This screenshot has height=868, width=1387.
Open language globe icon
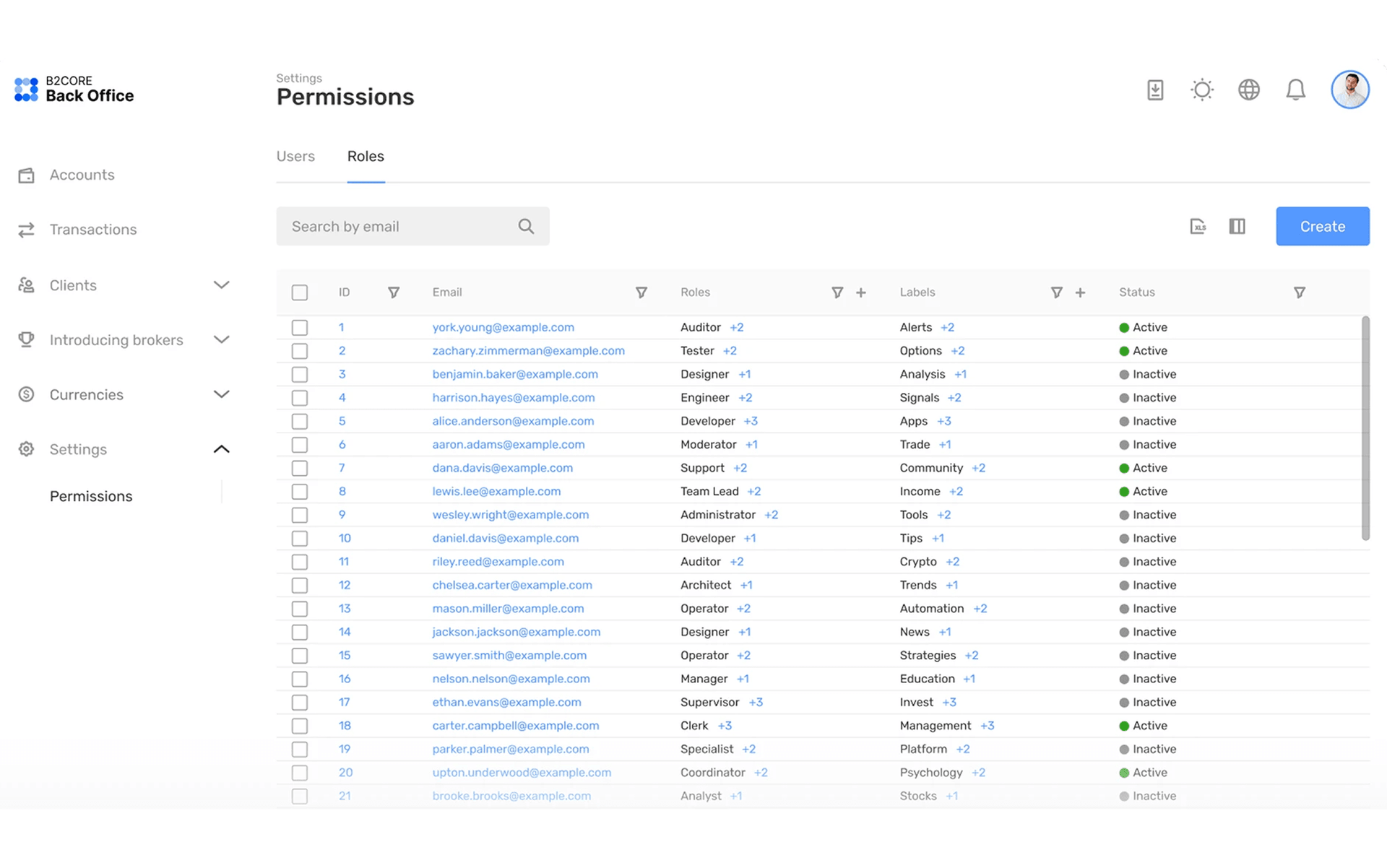[1248, 90]
